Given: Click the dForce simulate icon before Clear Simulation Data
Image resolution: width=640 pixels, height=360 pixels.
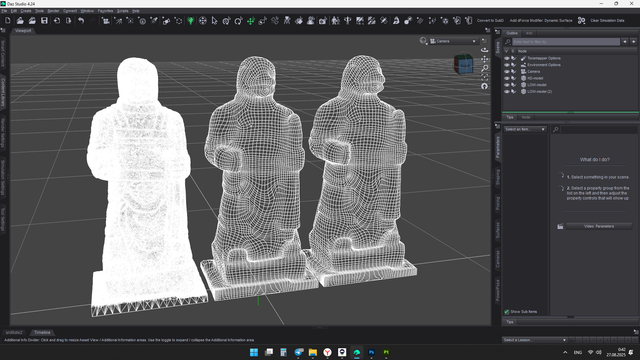Looking at the screenshot, I should click(x=582, y=20).
